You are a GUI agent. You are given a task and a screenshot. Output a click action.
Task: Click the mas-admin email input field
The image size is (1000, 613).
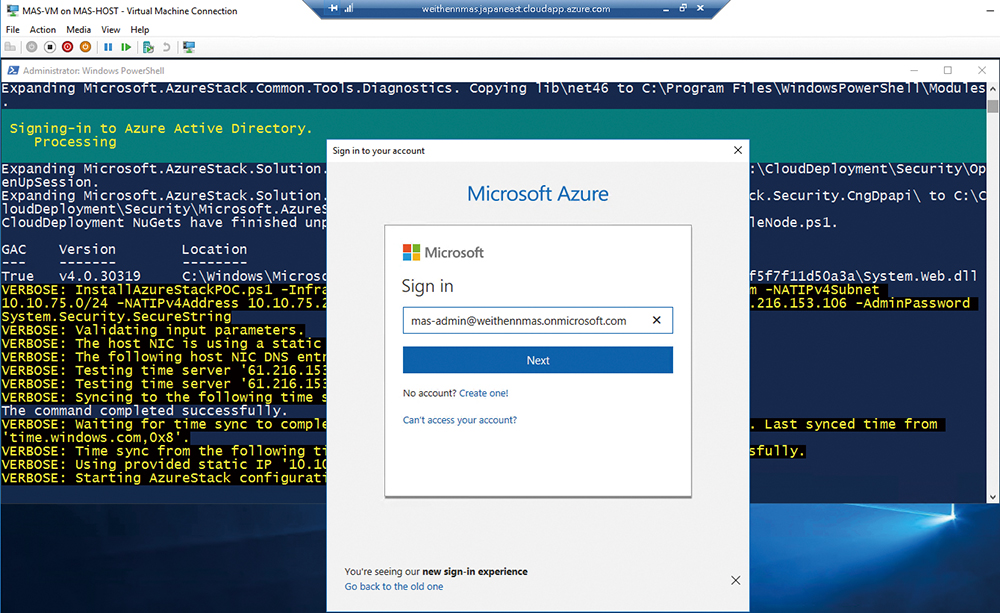point(538,320)
